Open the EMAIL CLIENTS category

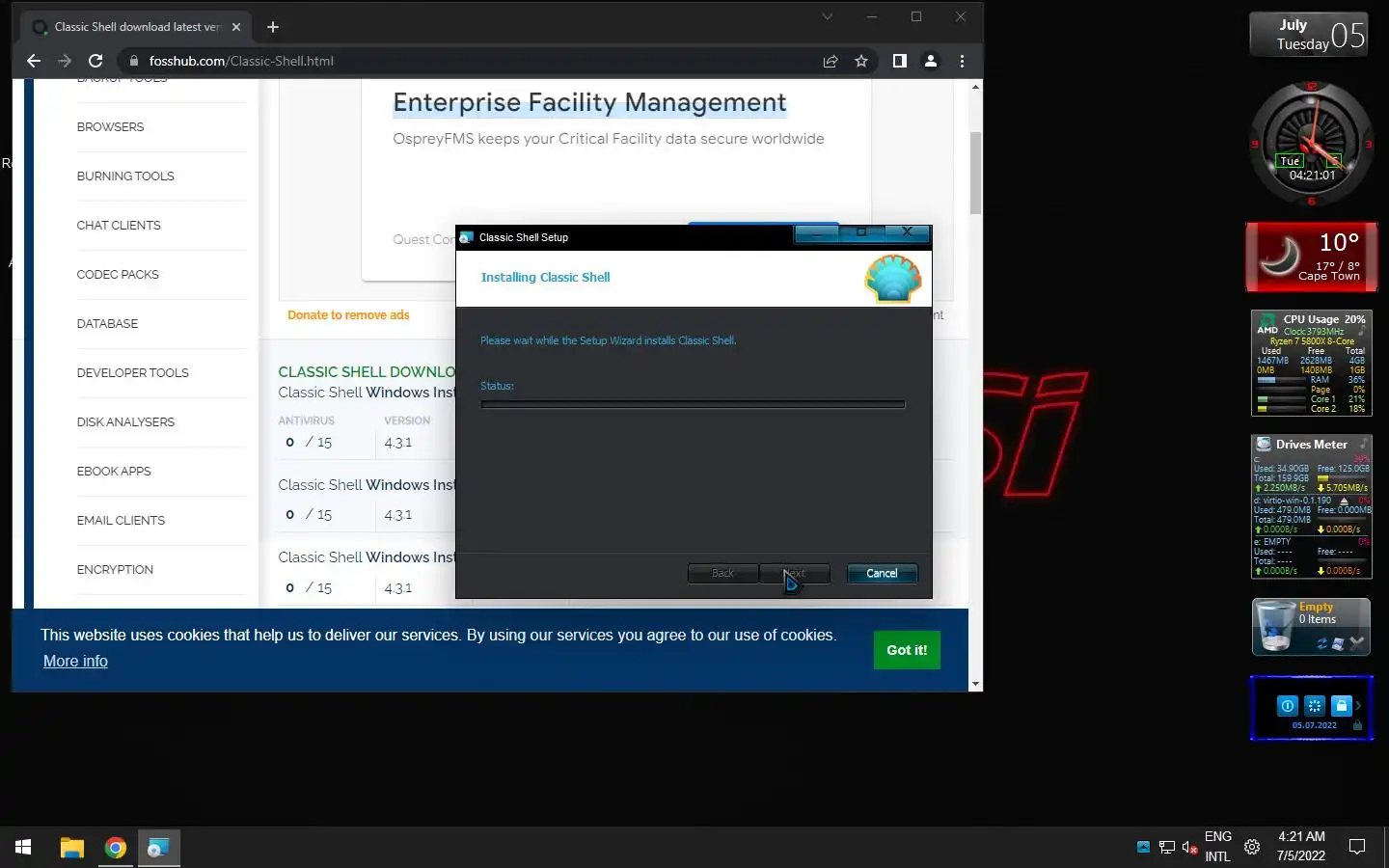coord(121,521)
